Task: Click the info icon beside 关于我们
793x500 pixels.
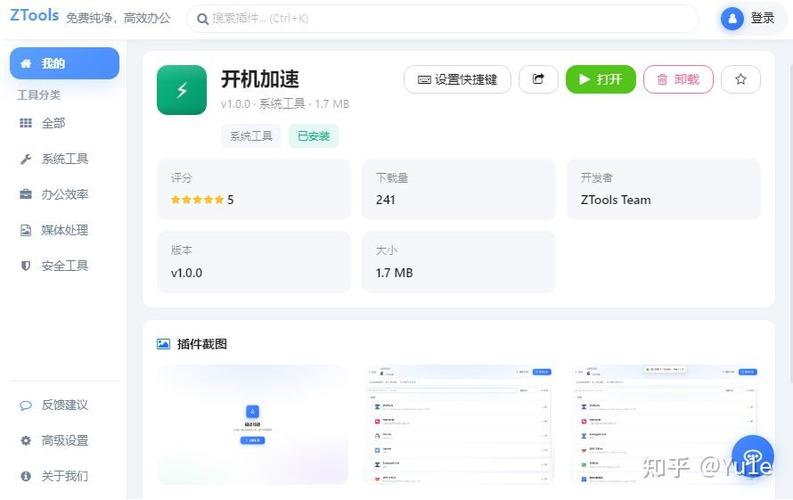Action: [26, 476]
